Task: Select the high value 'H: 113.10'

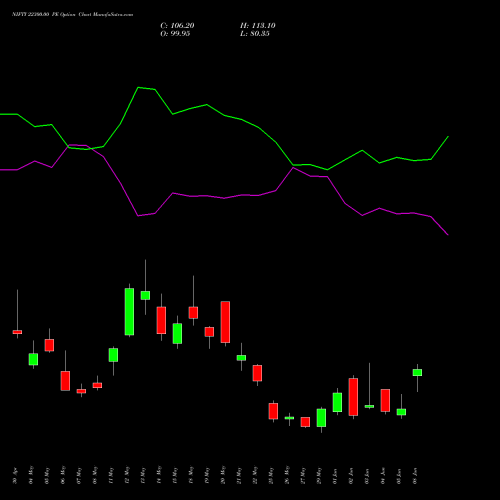Action: (x=258, y=26)
